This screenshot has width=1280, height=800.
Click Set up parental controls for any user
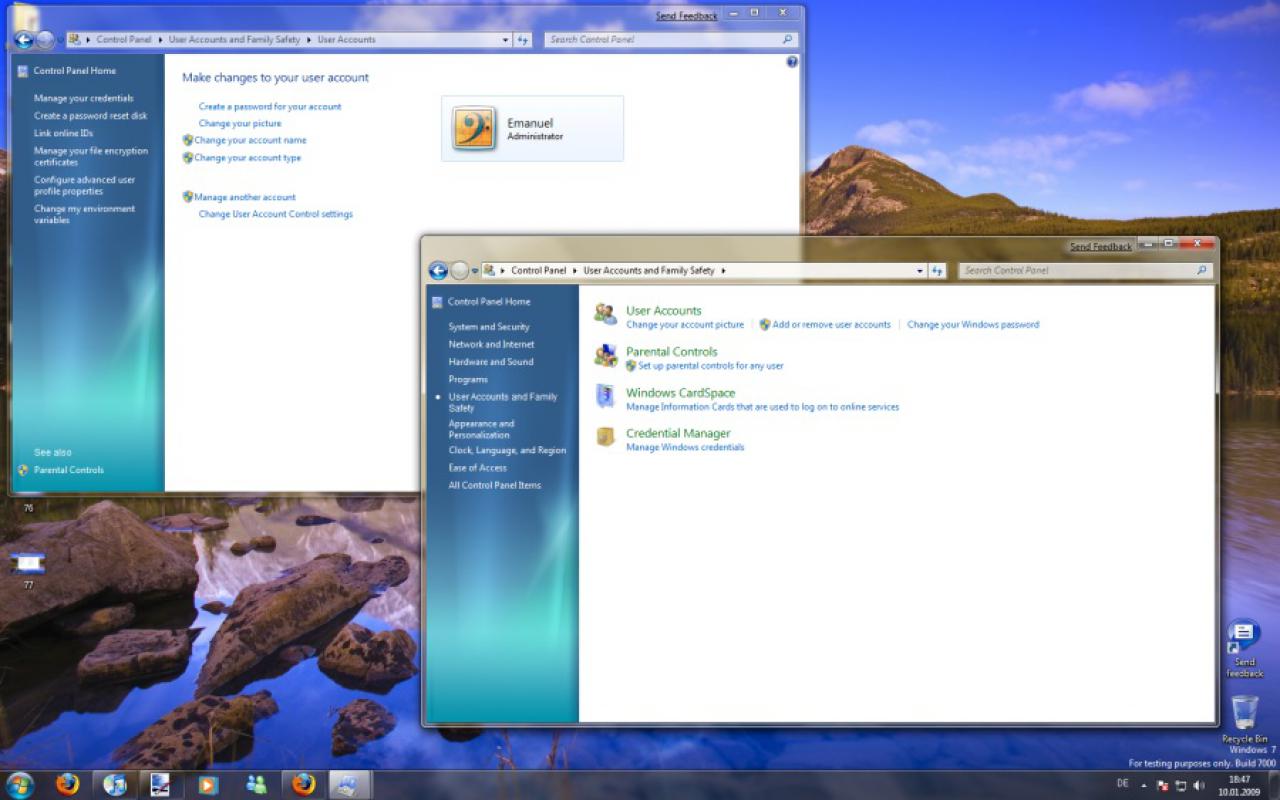[711, 366]
